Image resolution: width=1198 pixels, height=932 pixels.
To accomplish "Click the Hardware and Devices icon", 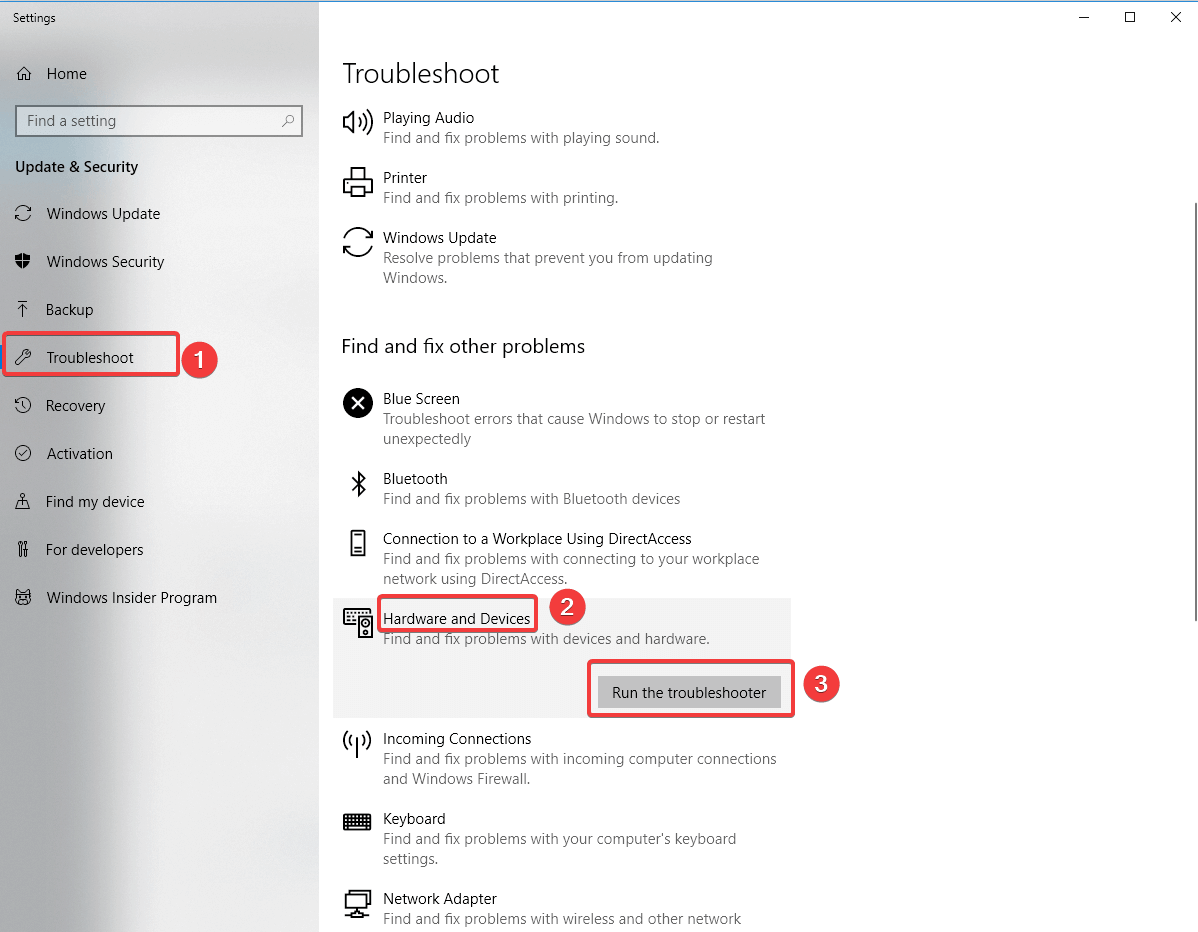I will 357,622.
